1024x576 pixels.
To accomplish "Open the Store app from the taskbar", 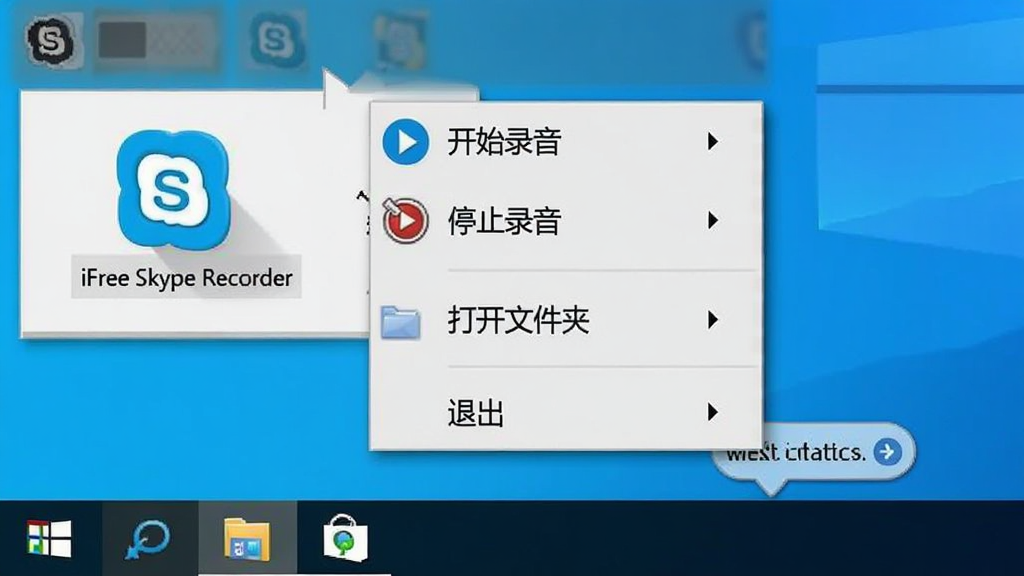I will (345, 538).
